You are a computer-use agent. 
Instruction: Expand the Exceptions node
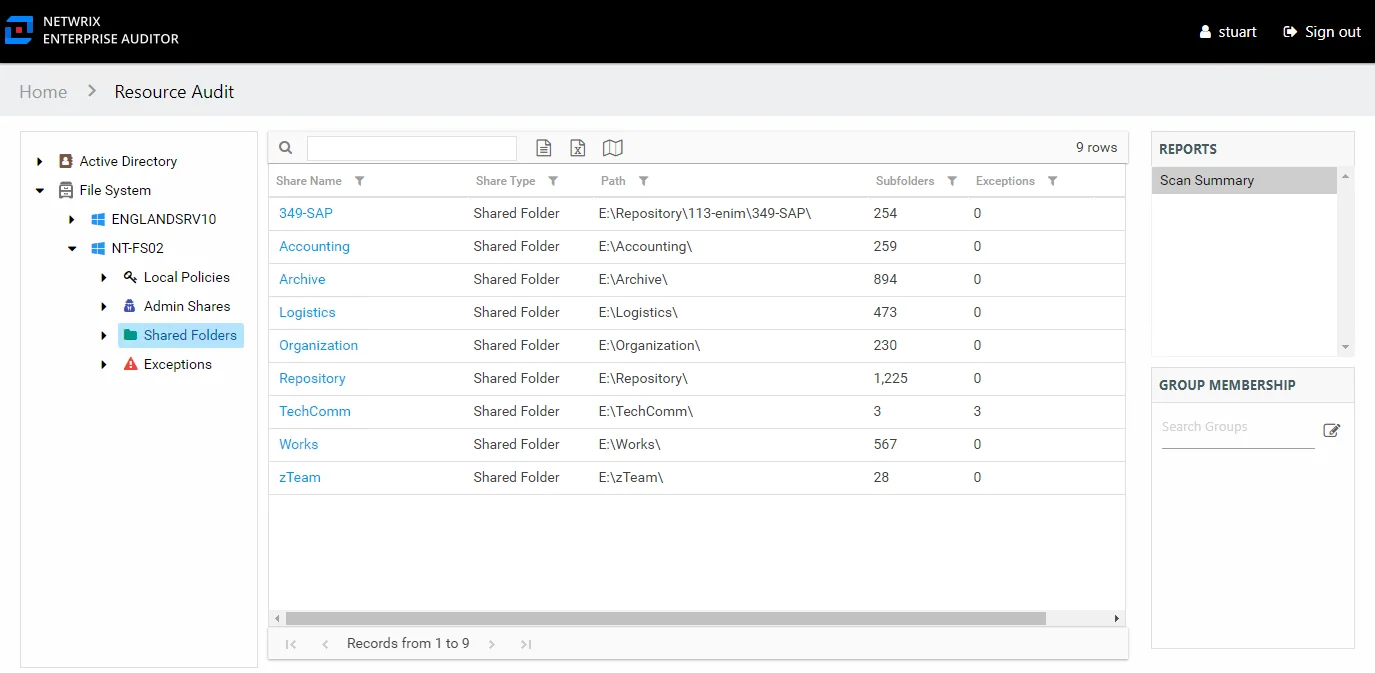click(104, 364)
